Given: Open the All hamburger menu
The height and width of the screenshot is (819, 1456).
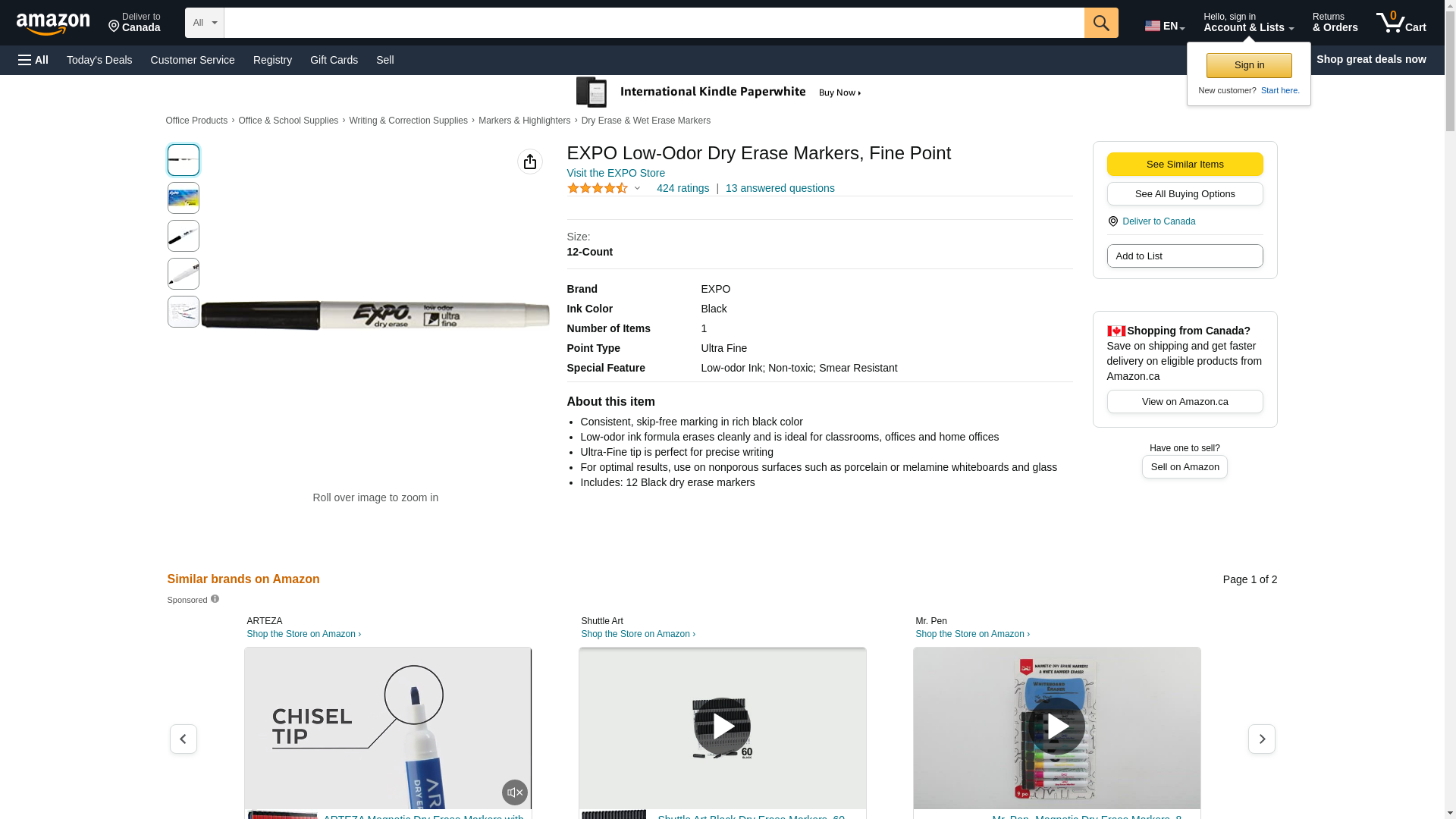Looking at the screenshot, I should (33, 60).
